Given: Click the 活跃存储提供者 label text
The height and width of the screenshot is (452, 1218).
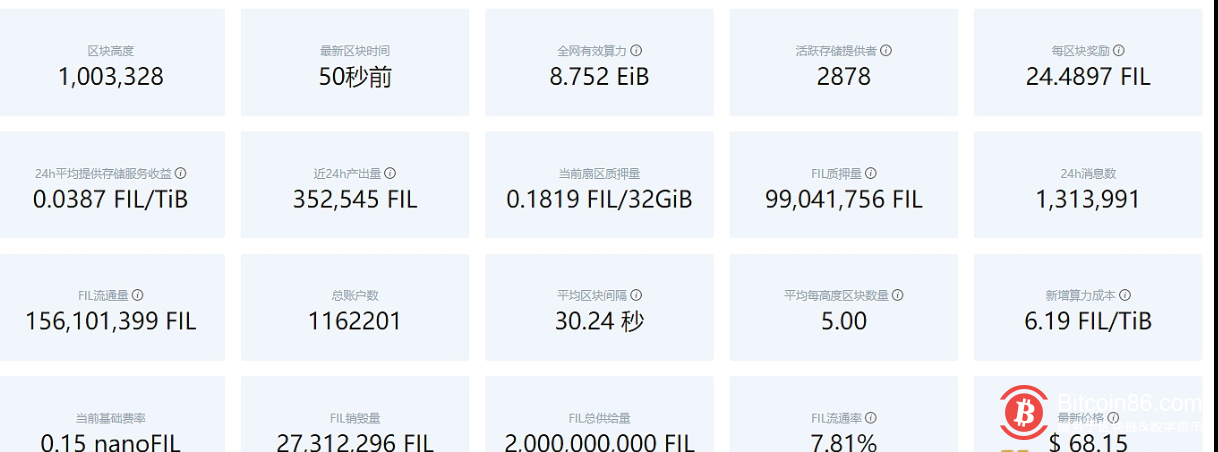Looking at the screenshot, I should (836, 51).
